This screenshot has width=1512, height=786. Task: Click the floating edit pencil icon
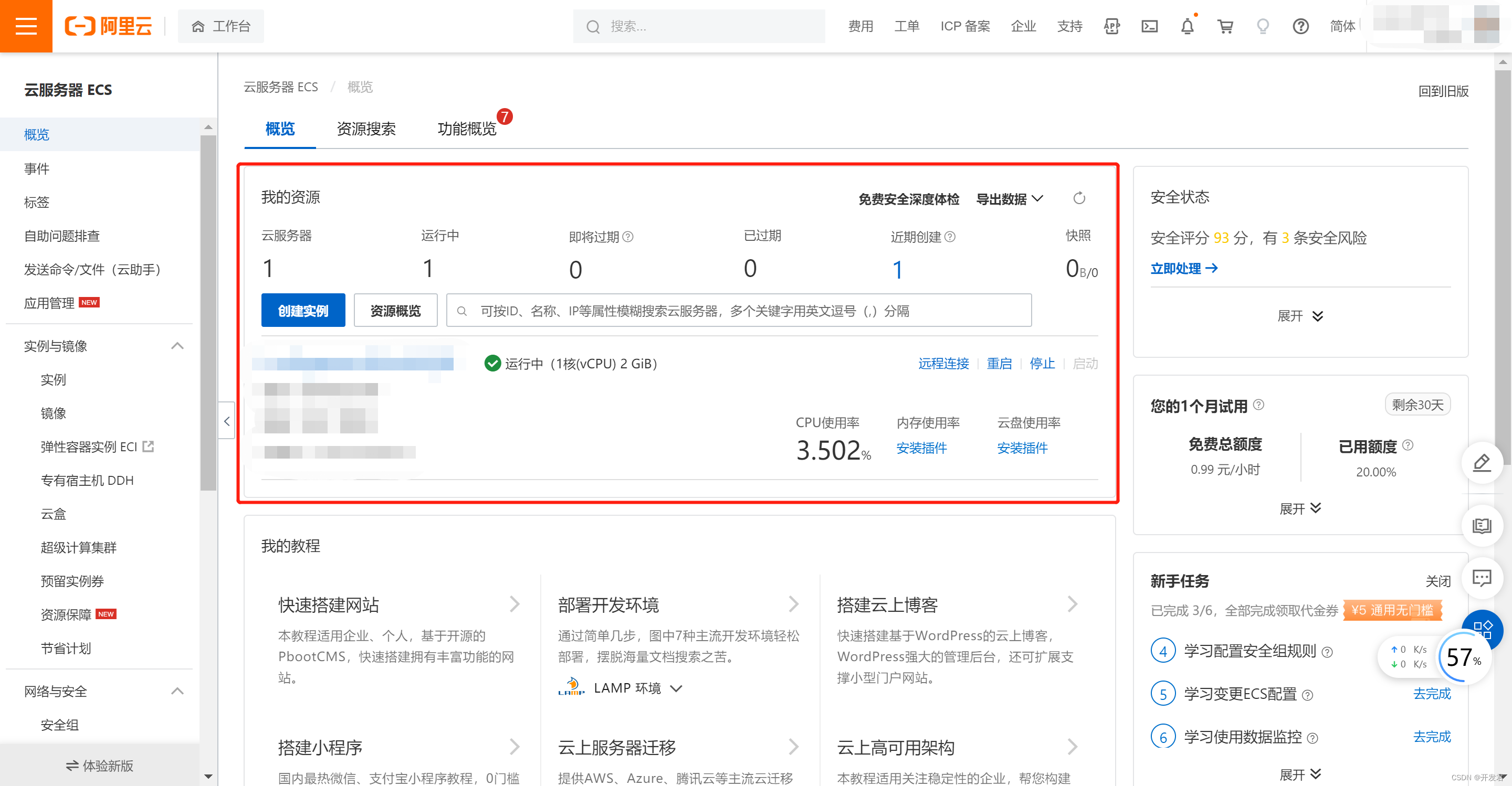click(x=1482, y=462)
